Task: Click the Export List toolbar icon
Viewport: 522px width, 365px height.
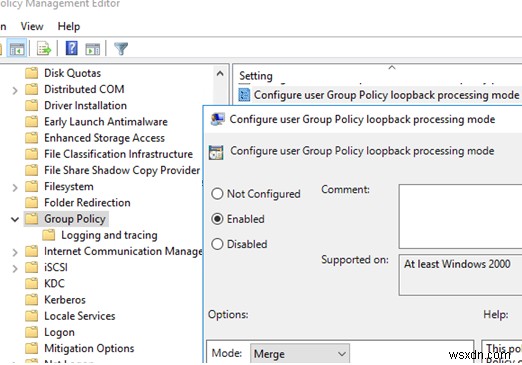Action: pos(44,49)
